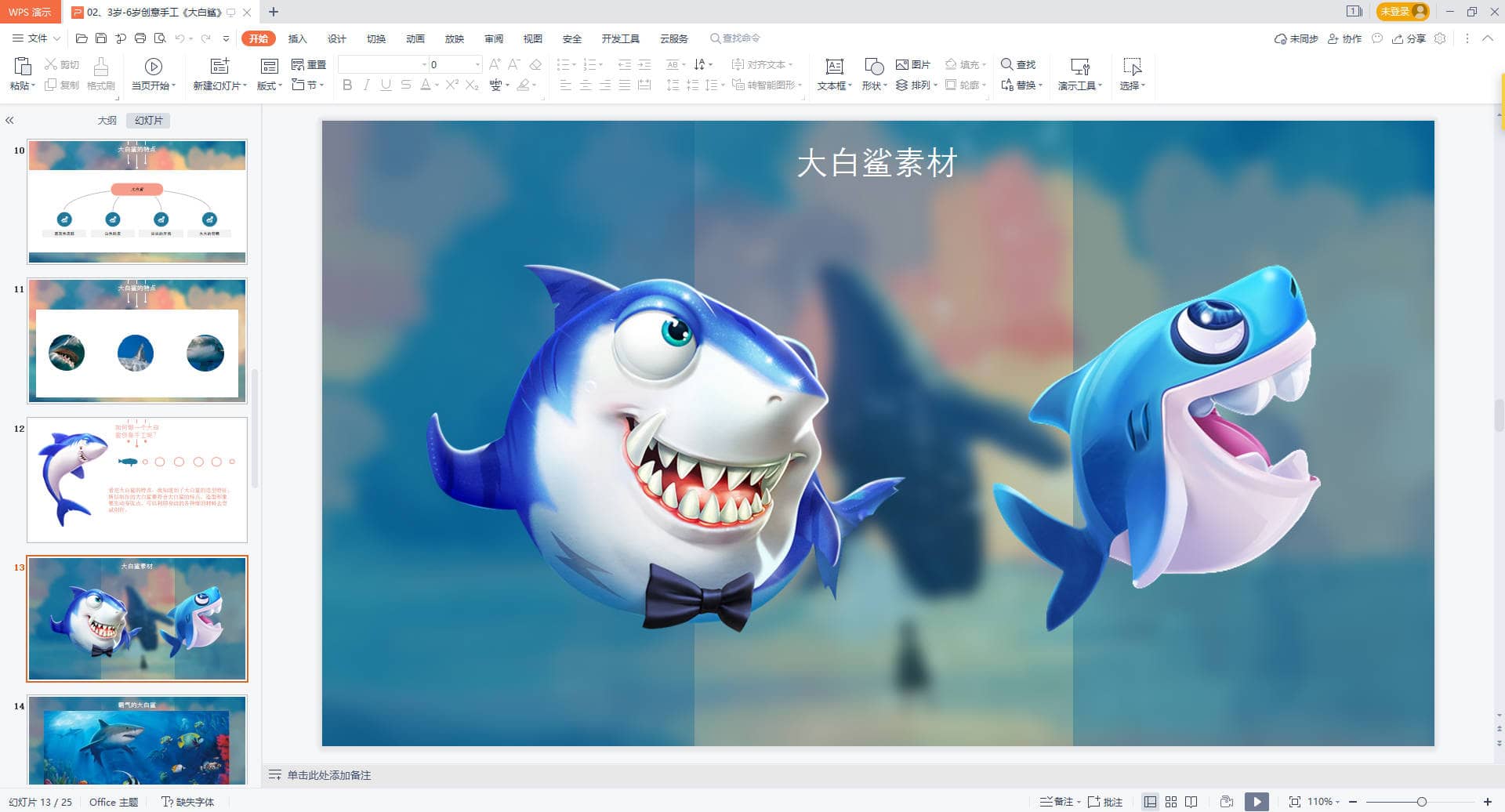Increase font size with the A+ icon
The image size is (1505, 812).
495,64
